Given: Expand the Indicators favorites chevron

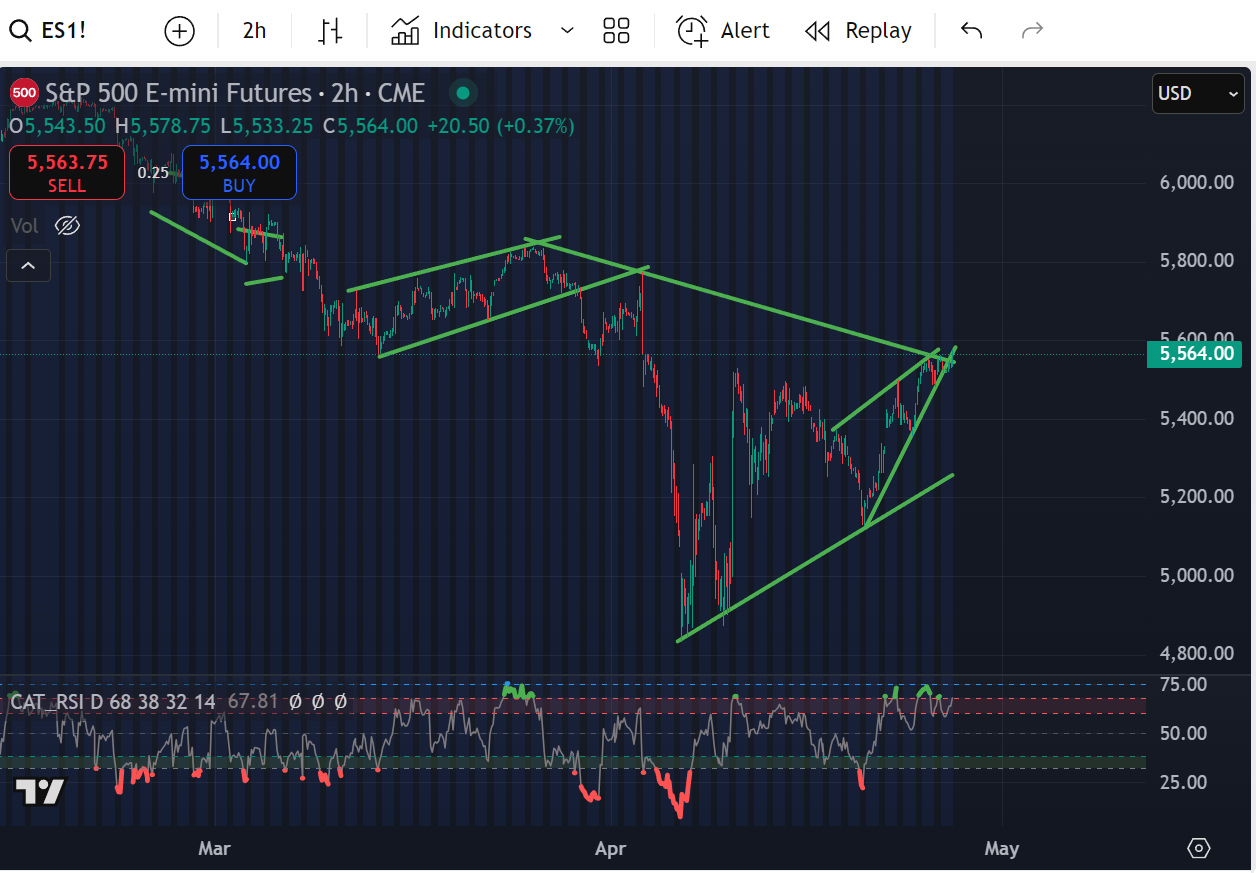Looking at the screenshot, I should [567, 31].
